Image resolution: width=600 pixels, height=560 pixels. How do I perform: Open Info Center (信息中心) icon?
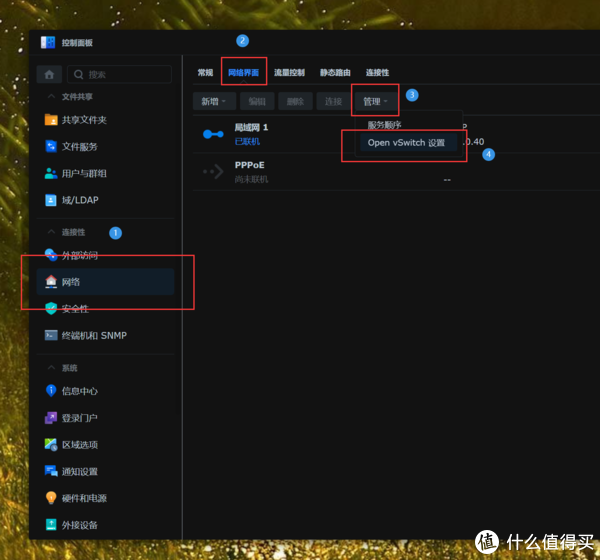tap(51, 390)
